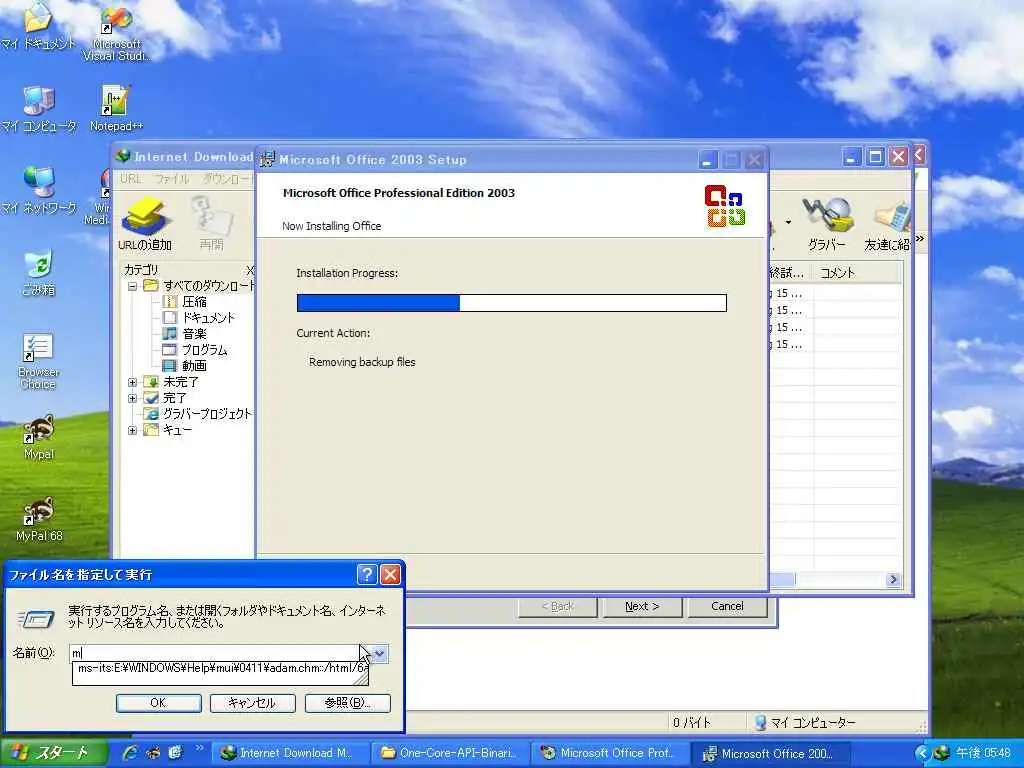Viewport: 1024px width, 768px height.
Task: Open the File menu in Internet Download Manager
Action: [172, 179]
